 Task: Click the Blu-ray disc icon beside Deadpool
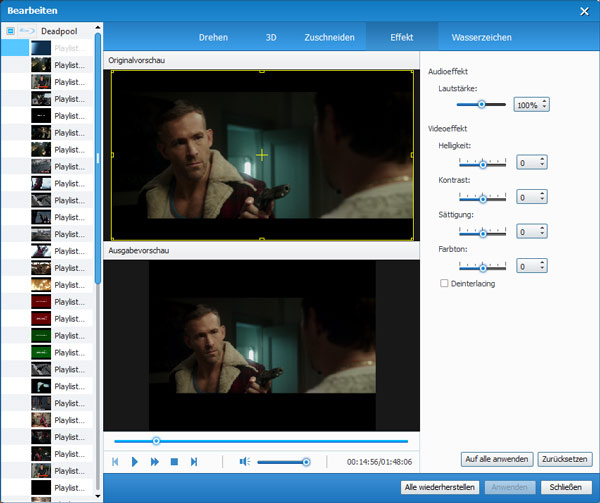(27, 31)
